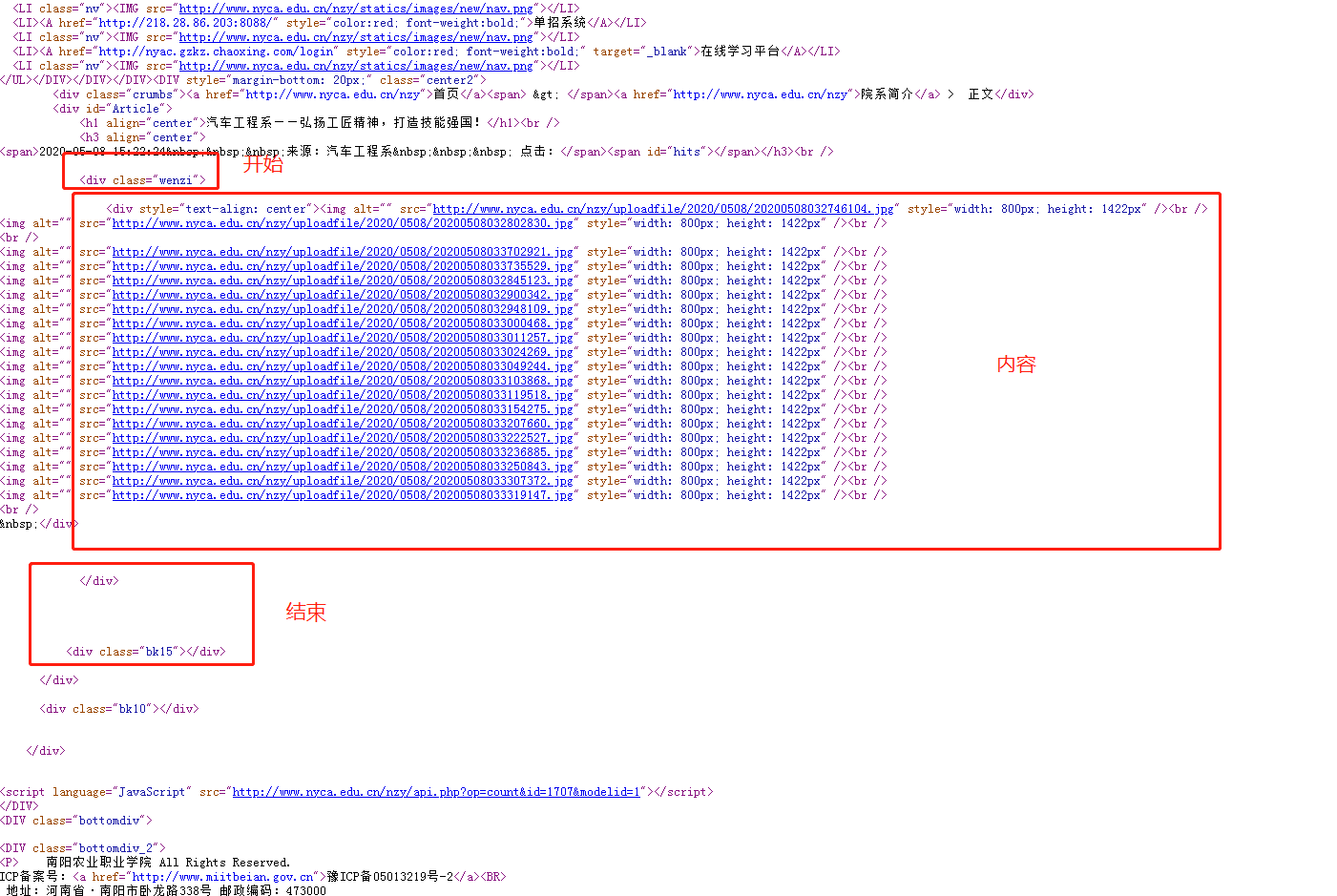Image resolution: width=1337 pixels, height=896 pixels.
Task: Click the address line with 邮政编码：473000
Action: 166,891
